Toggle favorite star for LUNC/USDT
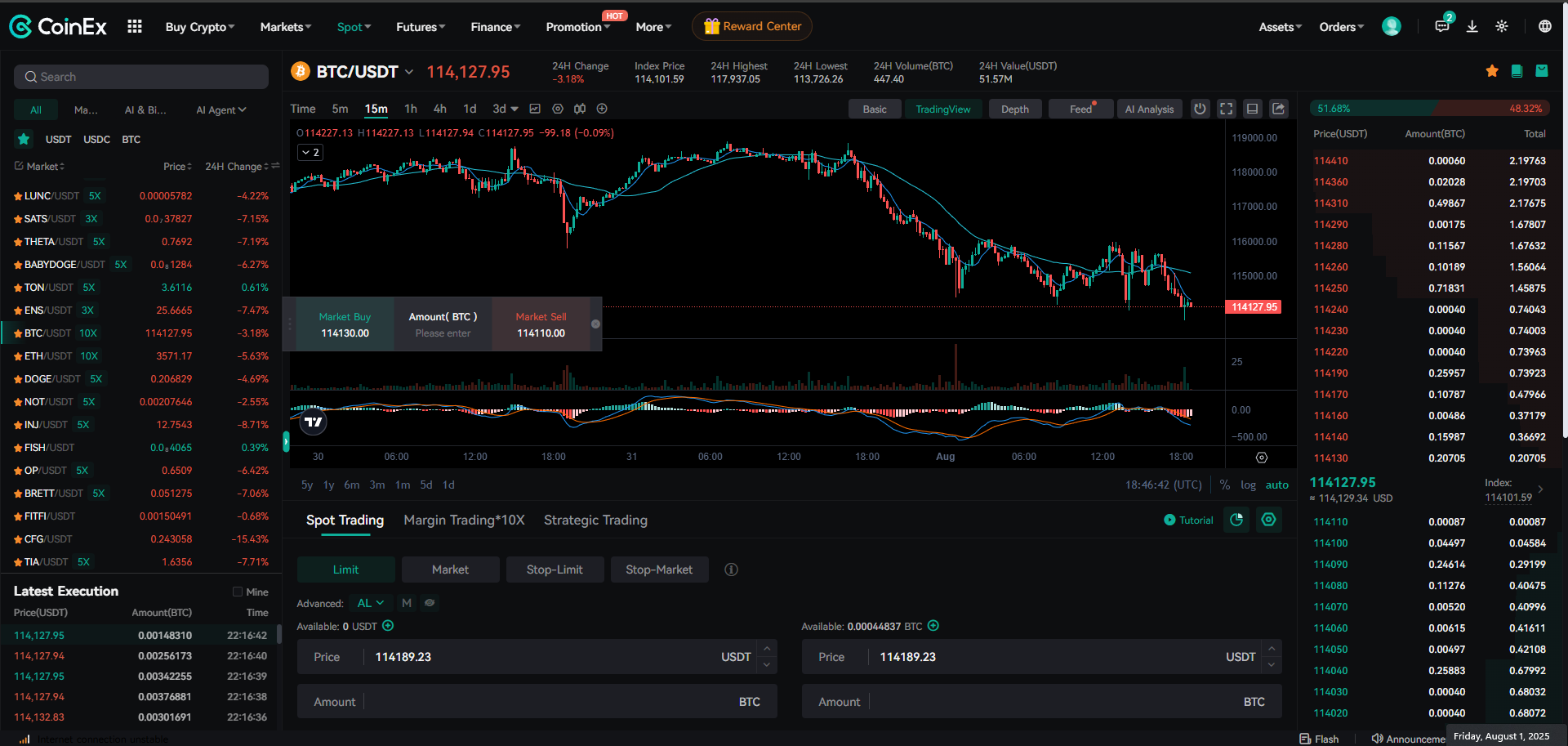This screenshot has height=746, width=1568. 17,196
